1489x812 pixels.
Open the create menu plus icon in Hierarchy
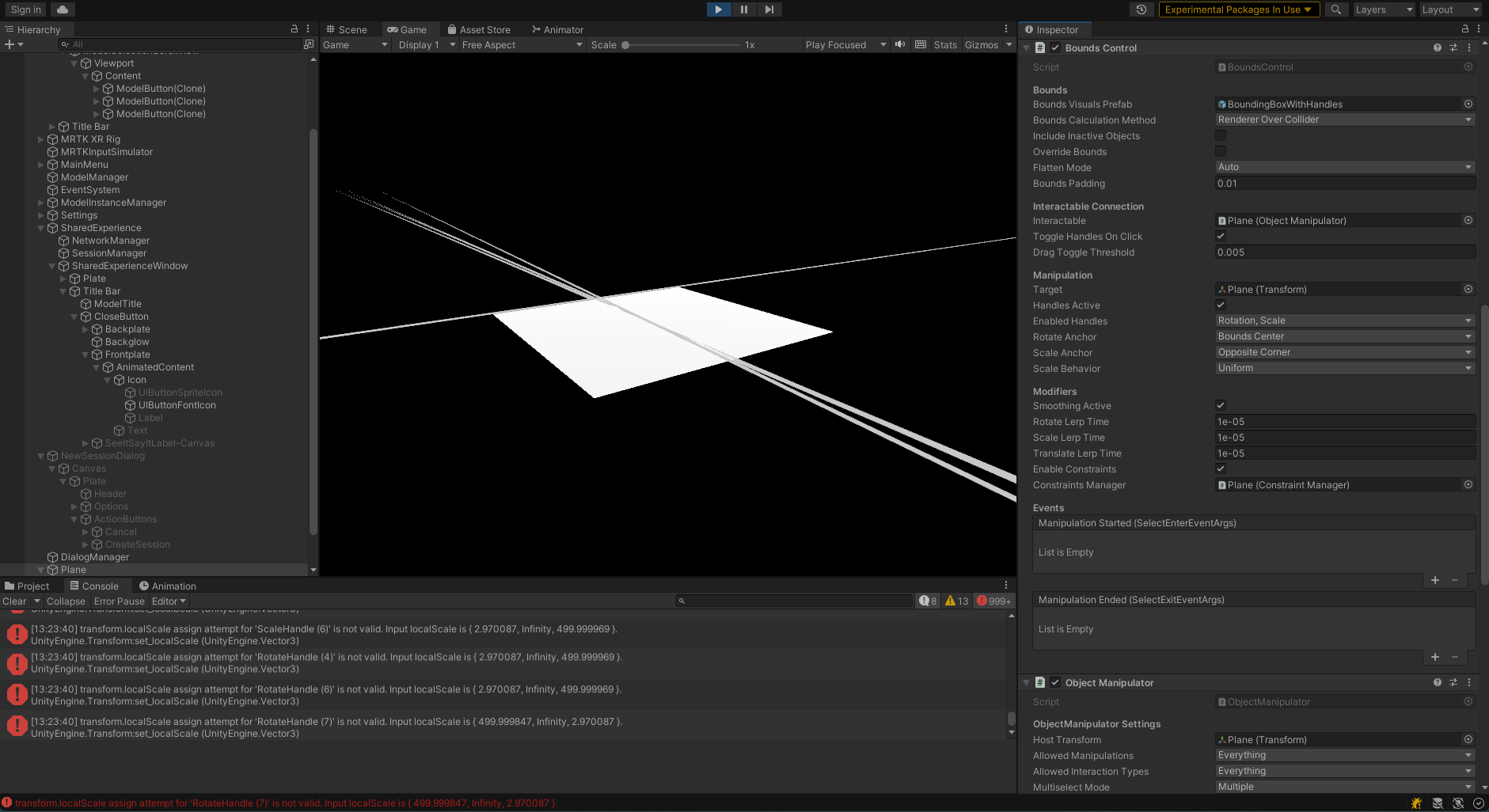(x=10, y=44)
